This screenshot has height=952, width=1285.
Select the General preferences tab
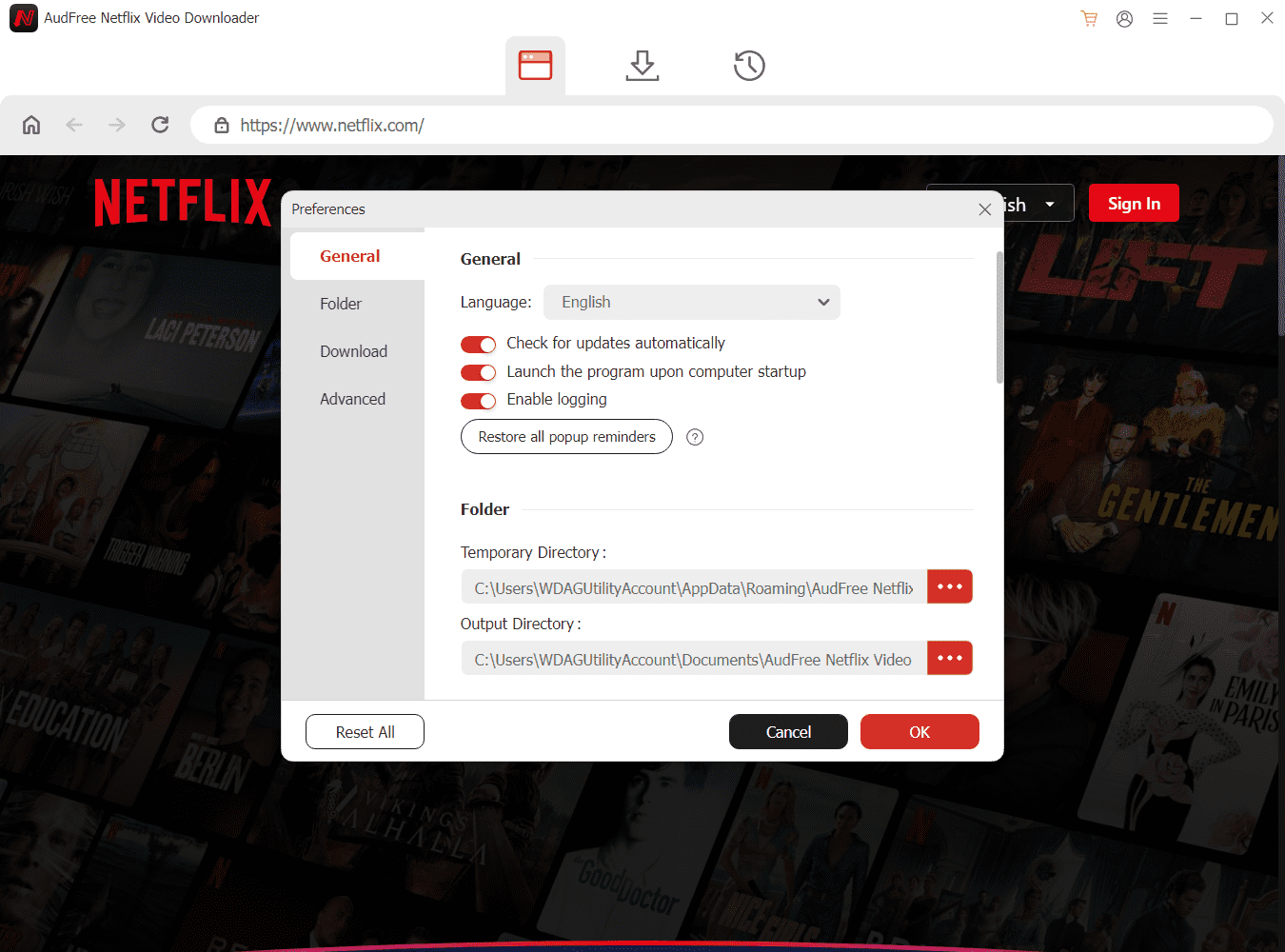358,256
